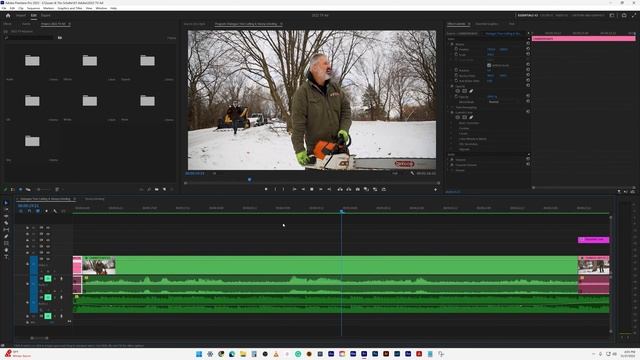Switch to the Export workspace tab
640x360 pixels.
[45, 16]
